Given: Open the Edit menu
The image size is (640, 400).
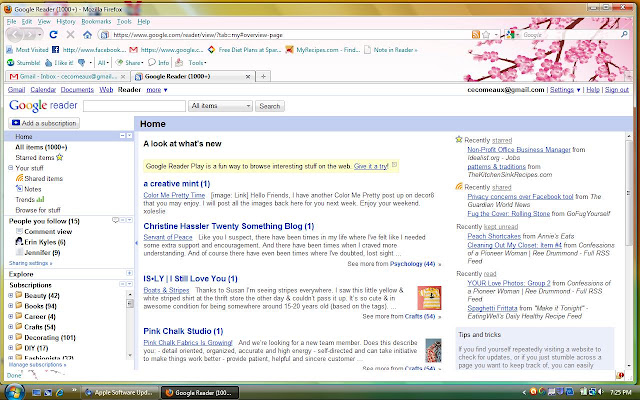Looking at the screenshot, I should 27,22.
